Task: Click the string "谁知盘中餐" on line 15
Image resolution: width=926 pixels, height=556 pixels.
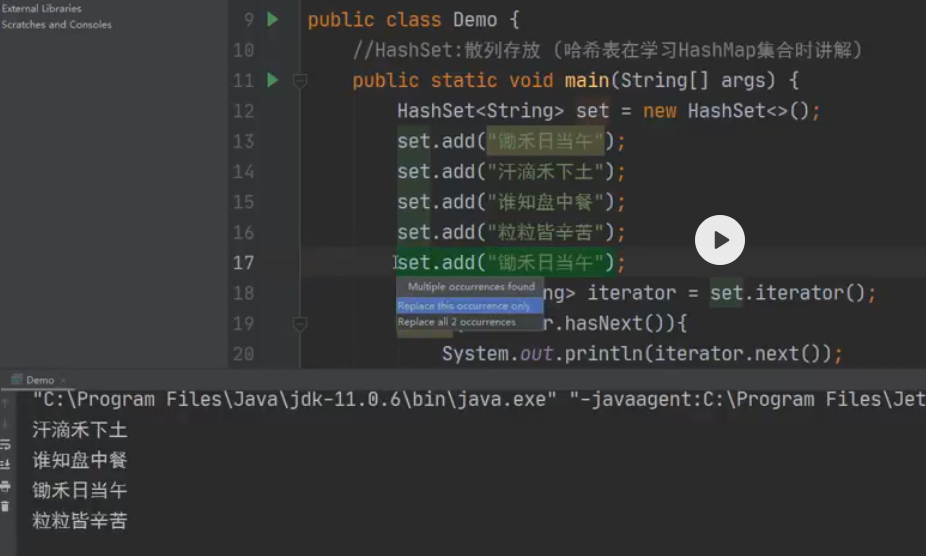Action: [x=545, y=201]
